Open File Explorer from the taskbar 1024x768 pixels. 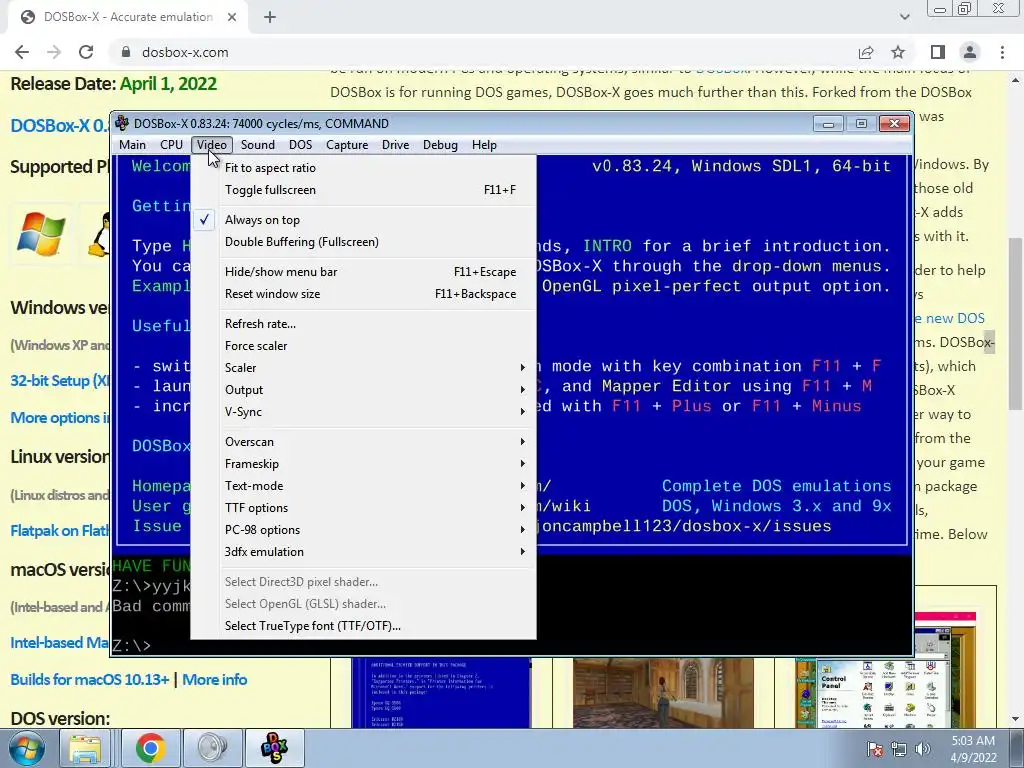(86, 748)
